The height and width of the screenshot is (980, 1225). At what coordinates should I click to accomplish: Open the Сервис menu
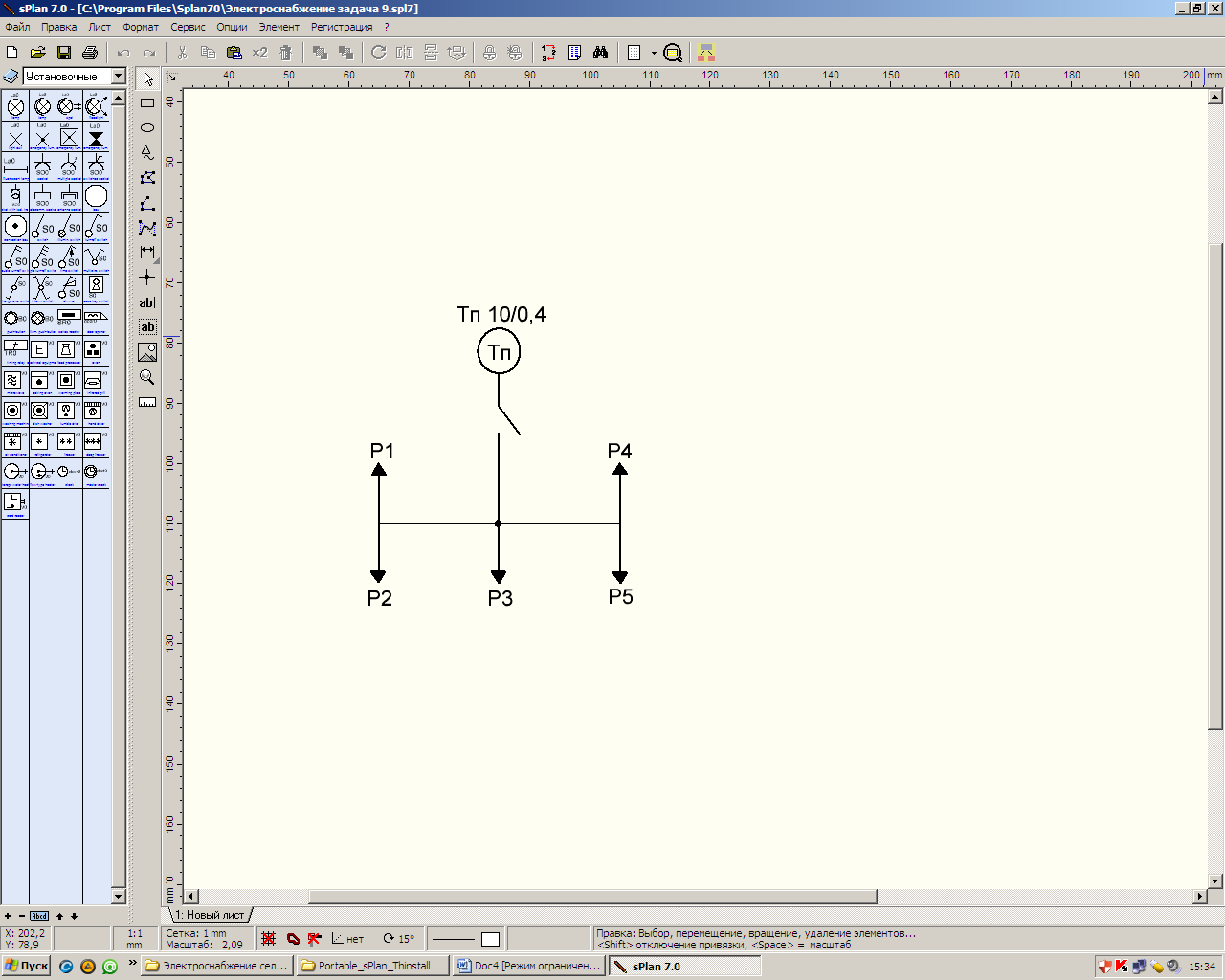[188, 27]
